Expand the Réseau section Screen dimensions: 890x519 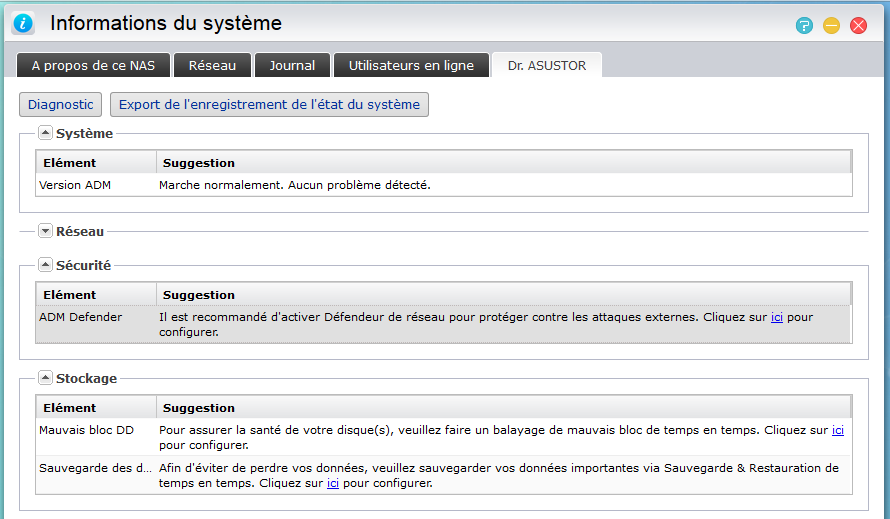pos(45,231)
